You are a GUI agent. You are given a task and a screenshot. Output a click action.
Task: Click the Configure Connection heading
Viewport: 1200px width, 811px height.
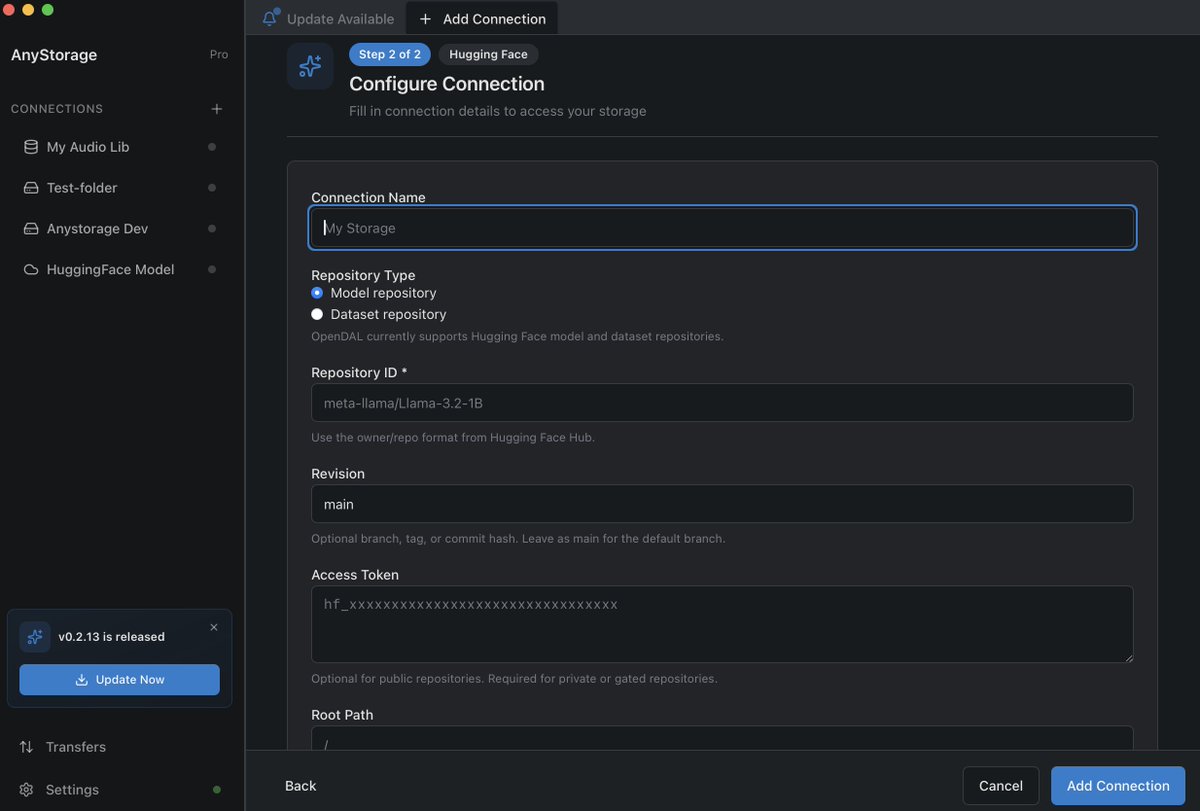447,84
